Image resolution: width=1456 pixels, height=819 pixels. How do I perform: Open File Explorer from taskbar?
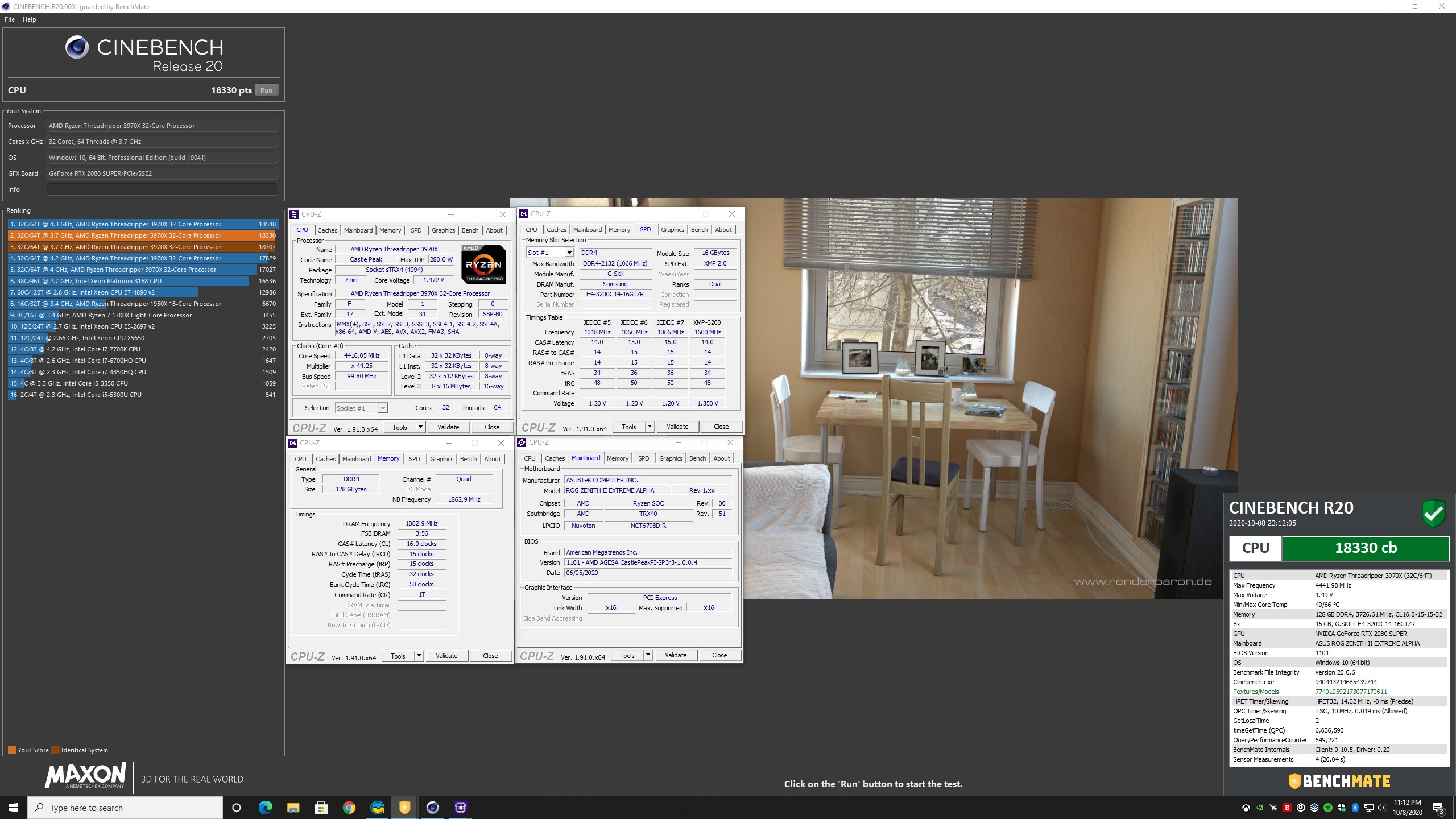click(x=293, y=808)
